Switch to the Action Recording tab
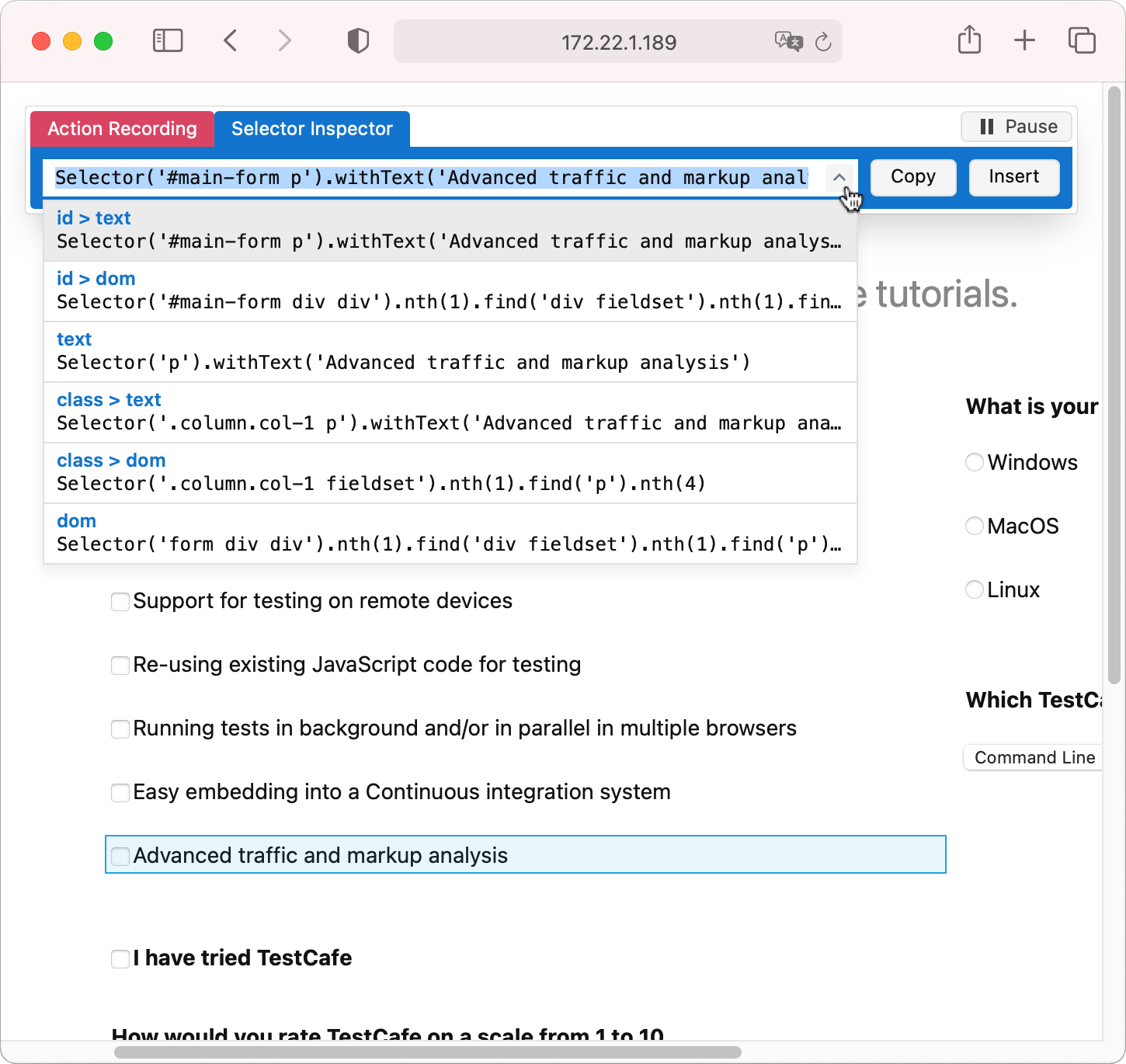 click(x=122, y=129)
